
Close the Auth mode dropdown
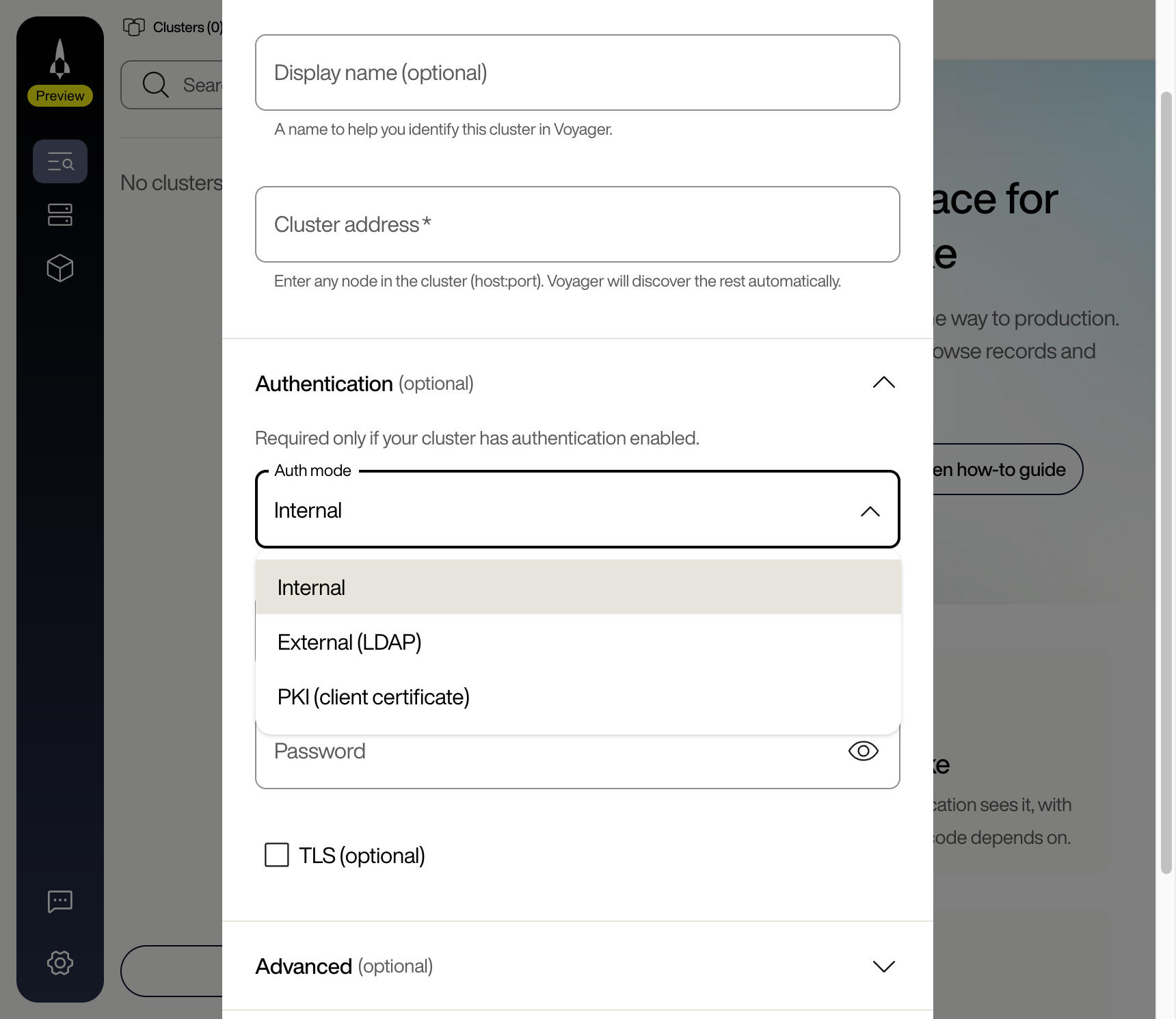pyautogui.click(x=870, y=511)
